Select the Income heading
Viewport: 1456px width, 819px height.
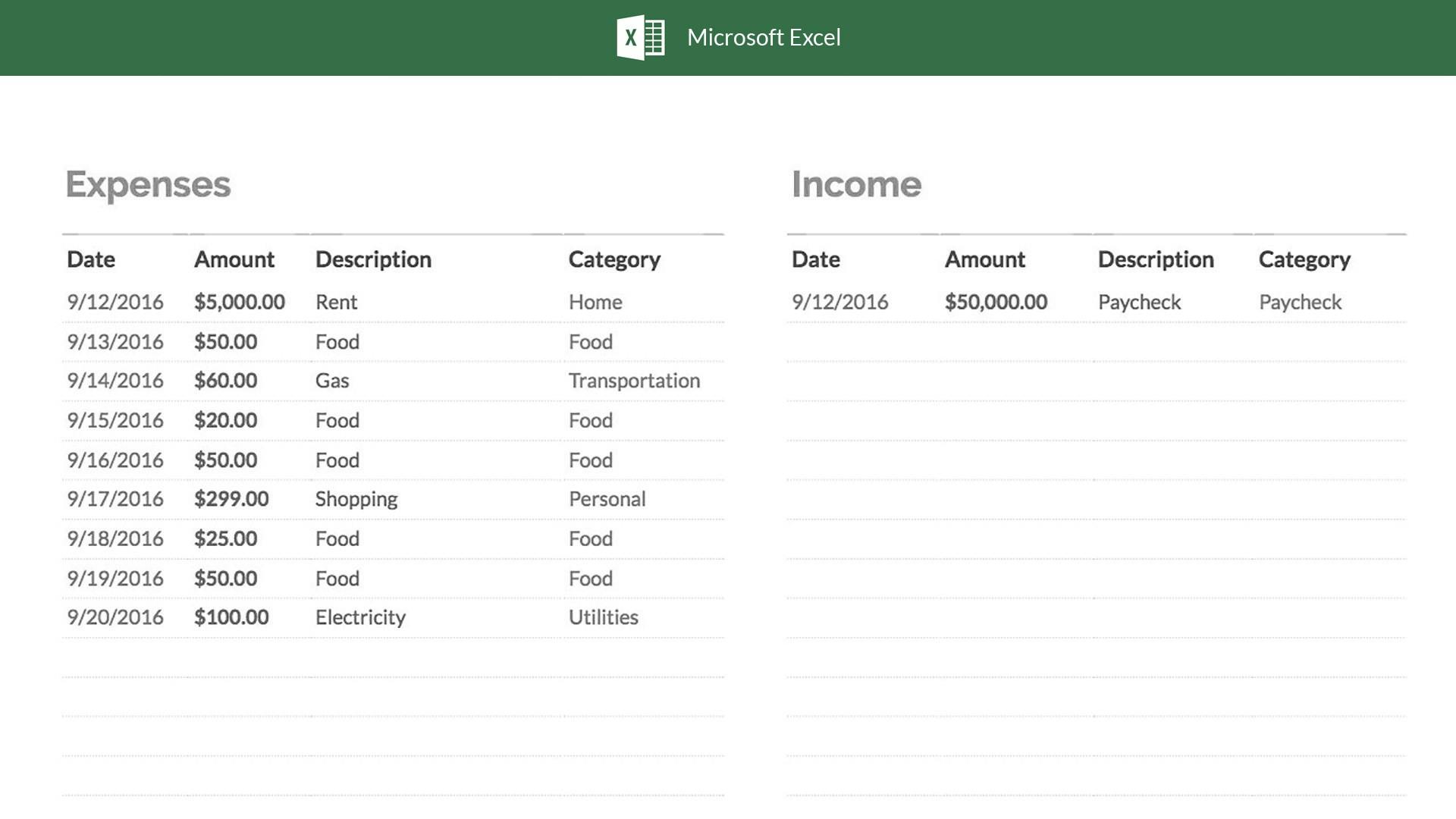pyautogui.click(x=856, y=184)
